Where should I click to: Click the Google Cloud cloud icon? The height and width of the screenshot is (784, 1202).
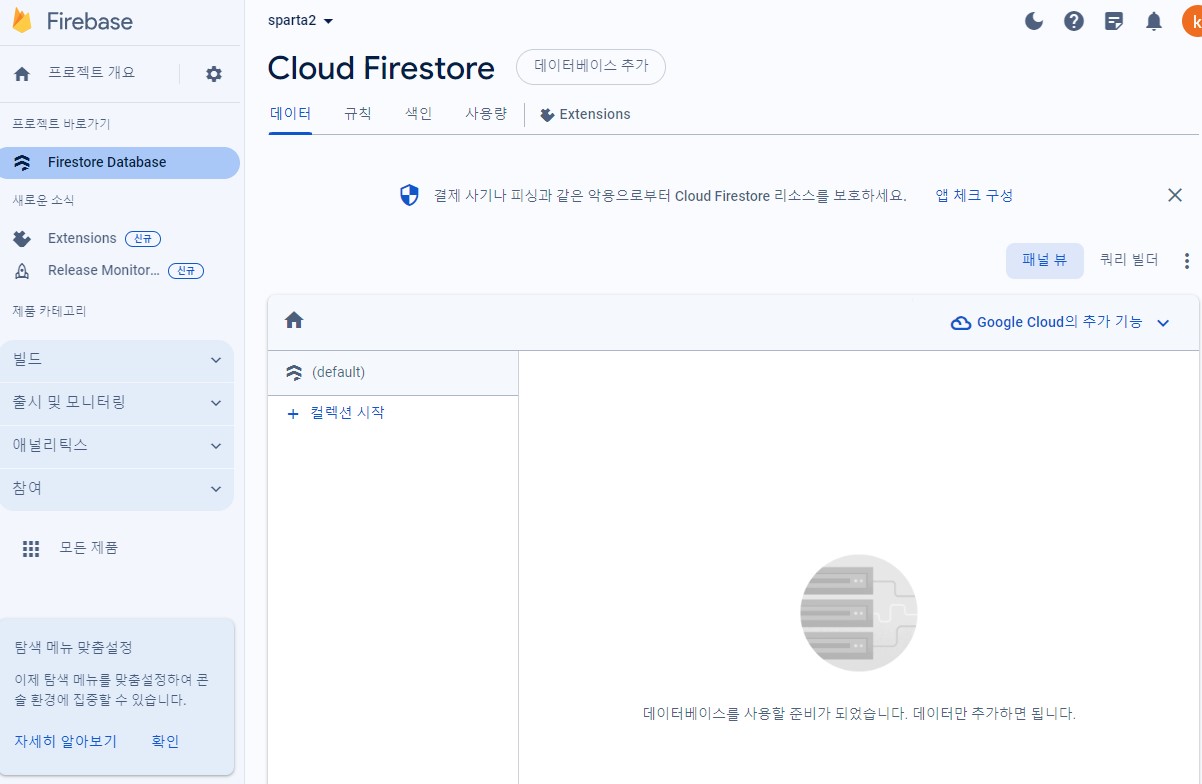coord(961,323)
